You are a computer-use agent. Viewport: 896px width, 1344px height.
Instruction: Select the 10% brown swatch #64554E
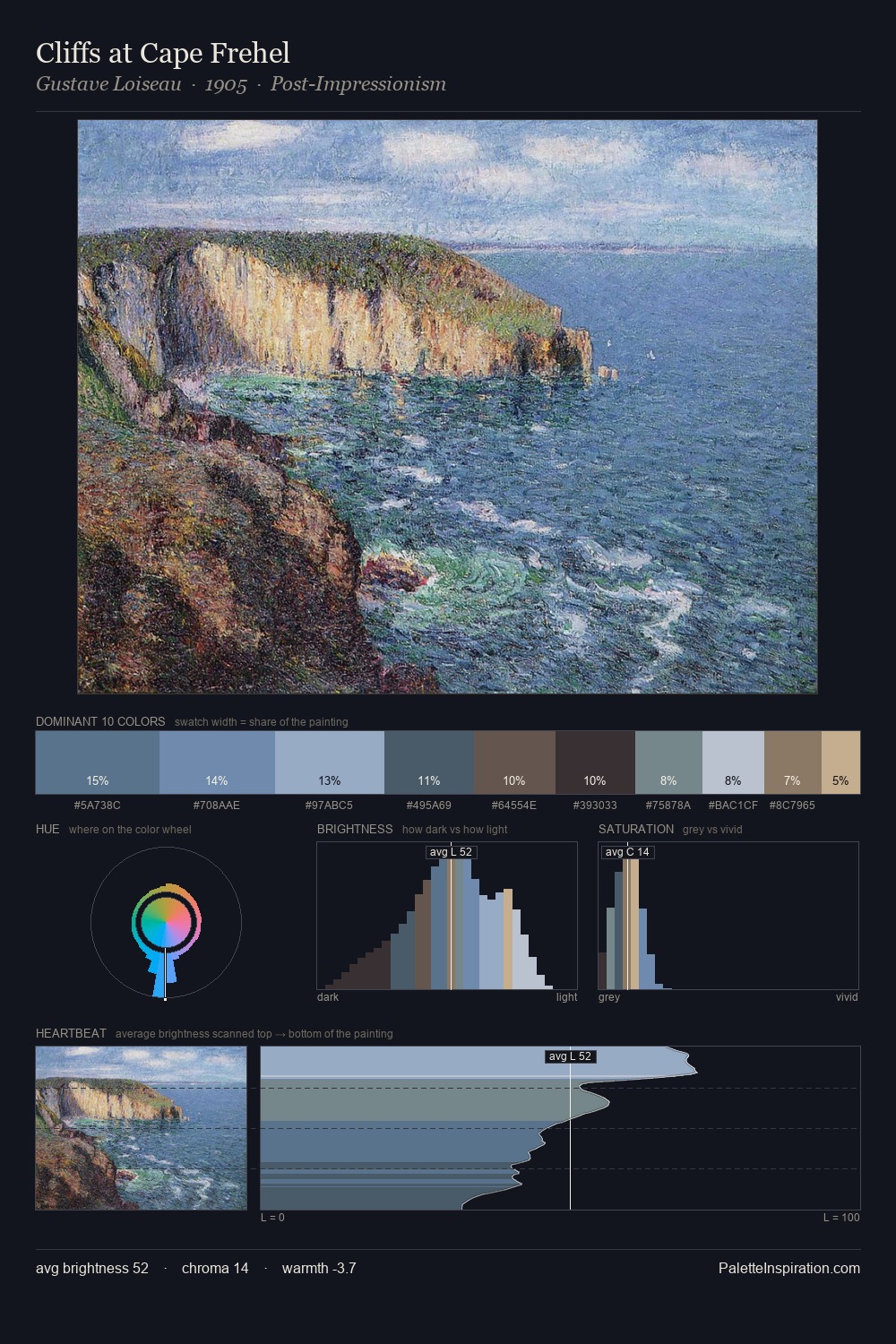[514, 762]
